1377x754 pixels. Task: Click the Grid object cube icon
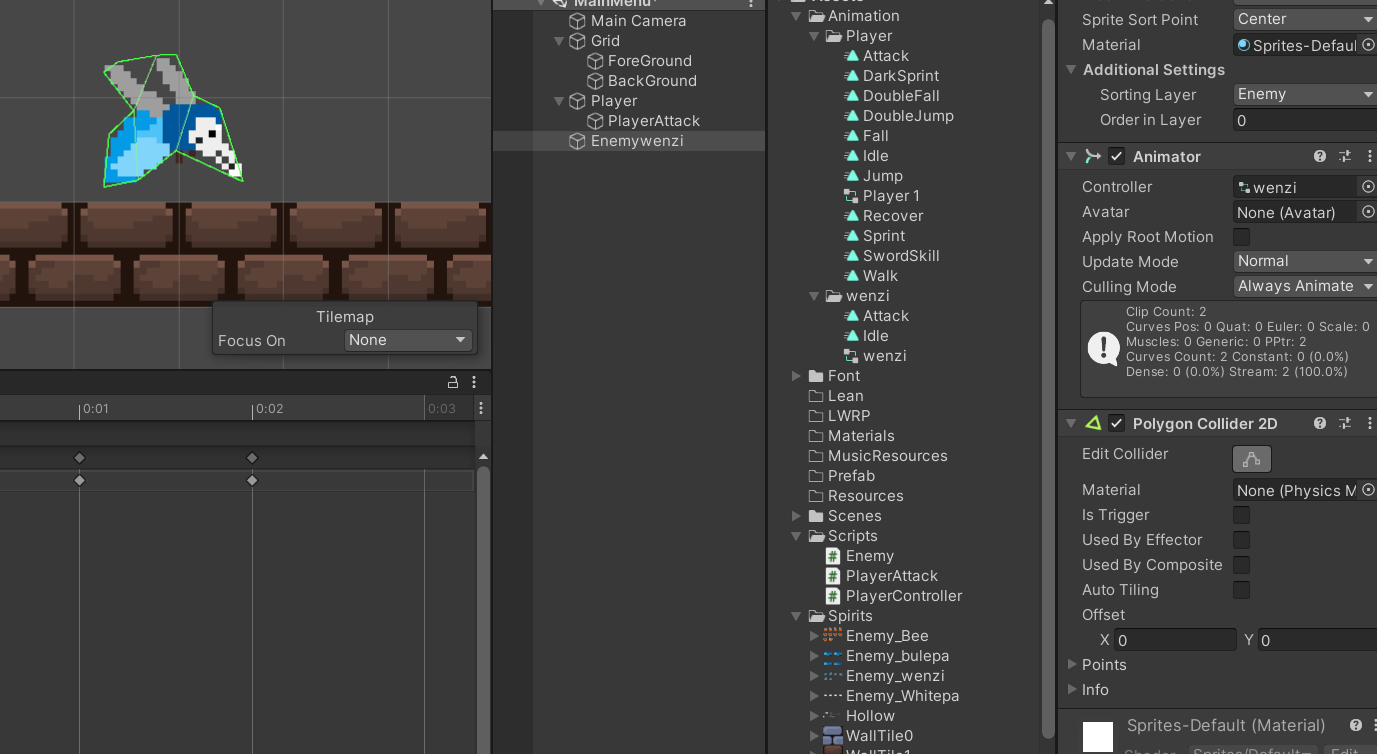click(577, 41)
